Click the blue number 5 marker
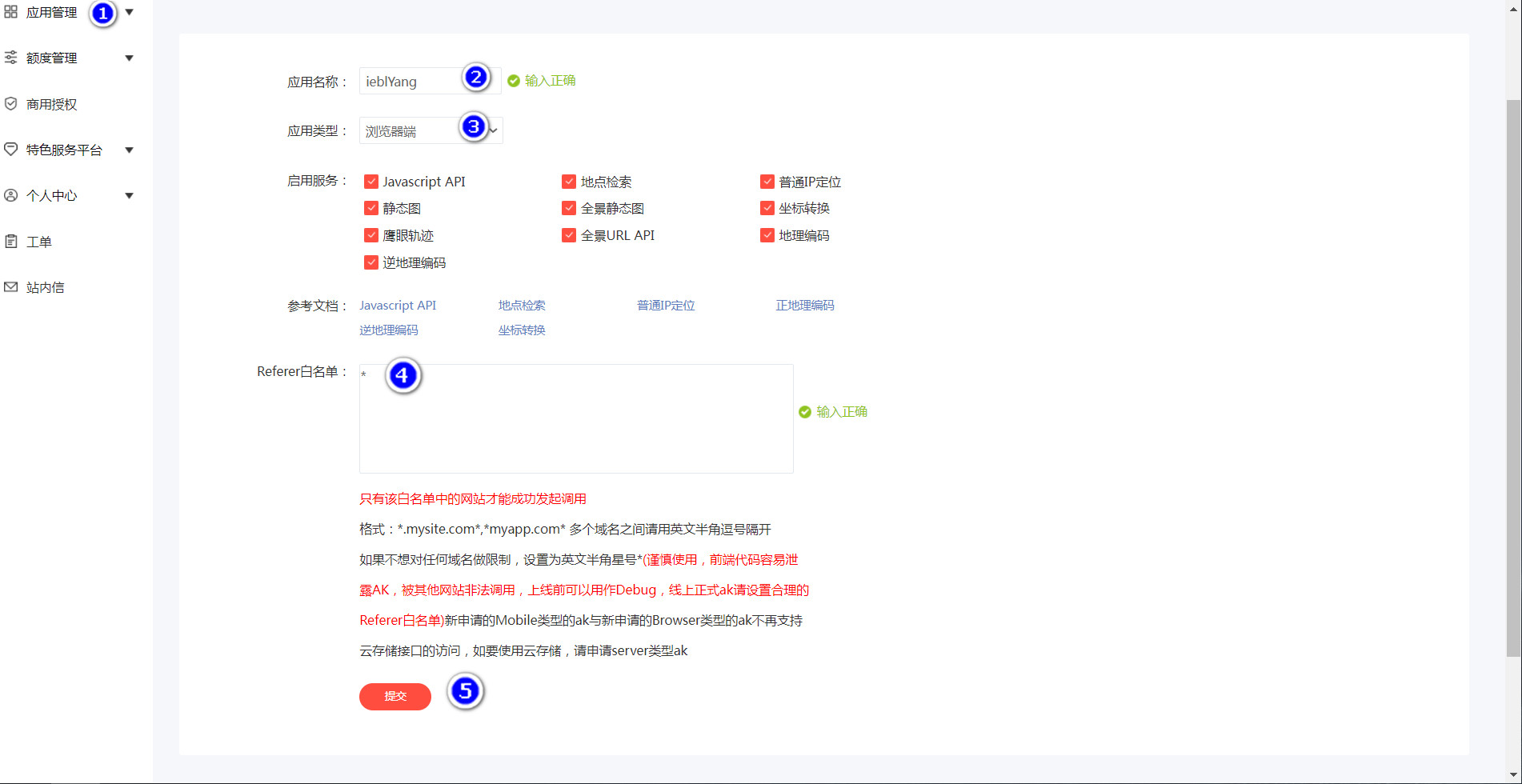Screen dimensions: 1522x784 465,691
